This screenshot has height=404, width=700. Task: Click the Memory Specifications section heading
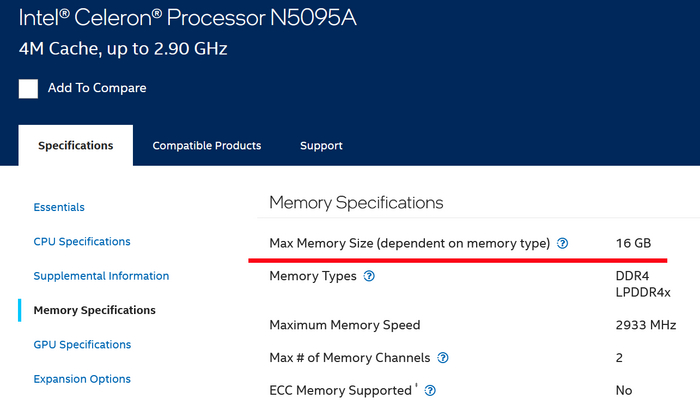pos(356,202)
